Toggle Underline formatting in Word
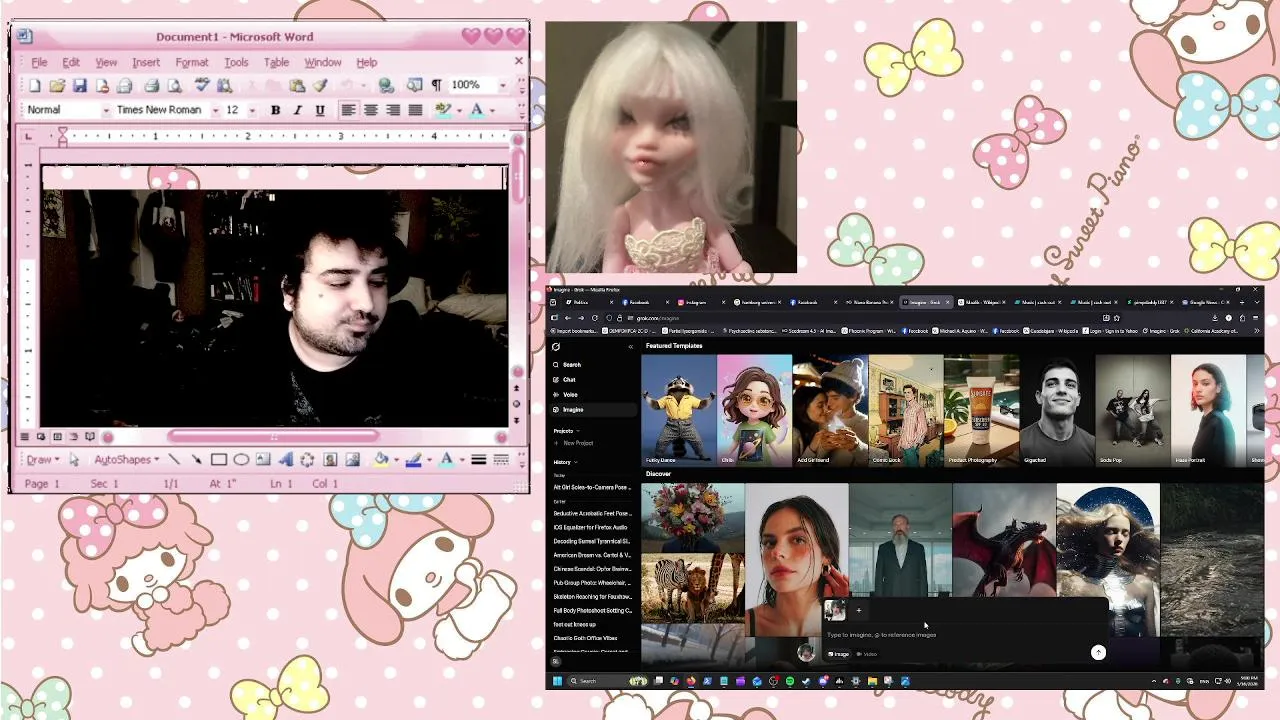The height and width of the screenshot is (720, 1280). tap(320, 110)
